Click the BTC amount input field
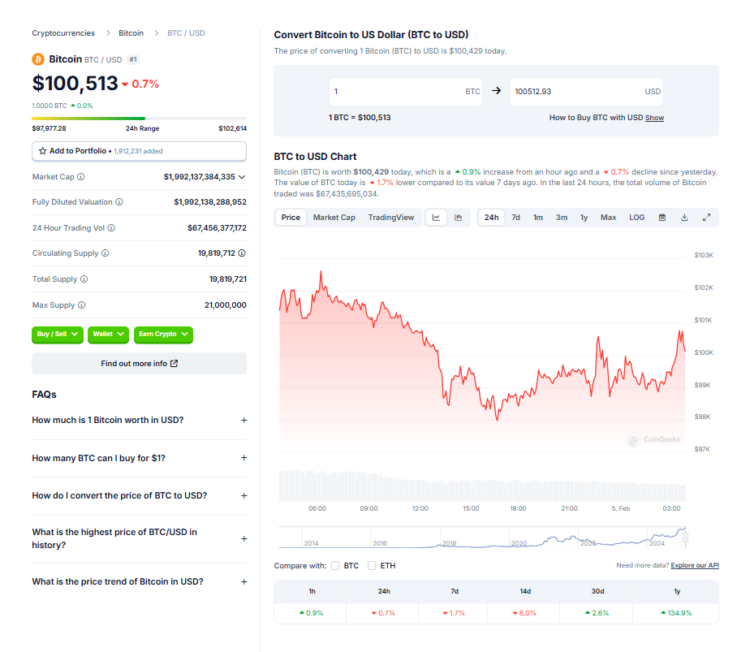Screen dimensions: 750x652 406,91
